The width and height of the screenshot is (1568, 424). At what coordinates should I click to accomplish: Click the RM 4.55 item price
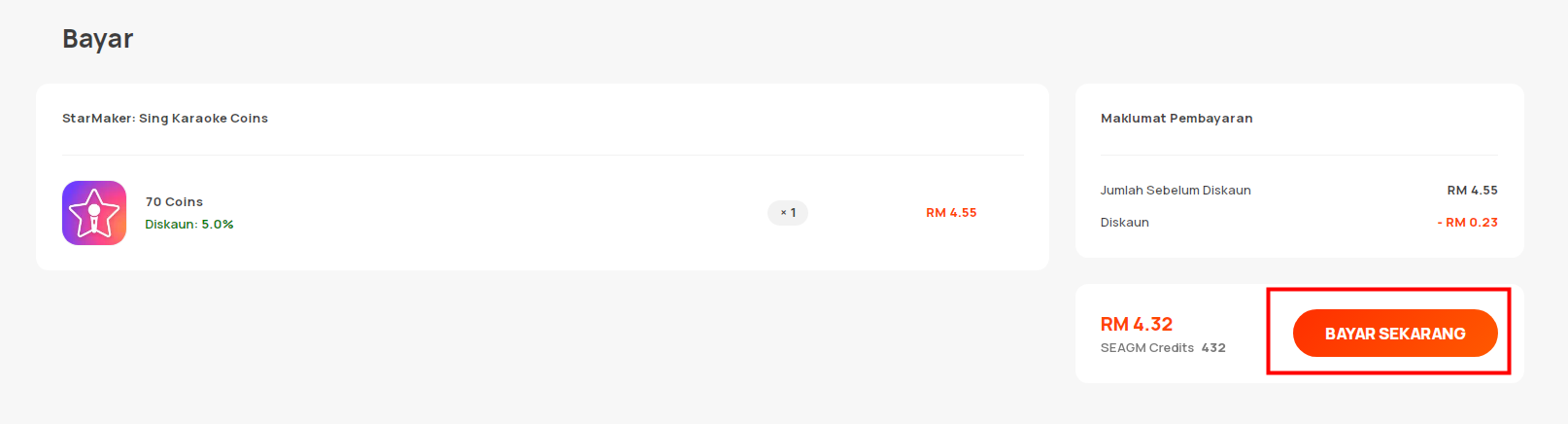(951, 213)
